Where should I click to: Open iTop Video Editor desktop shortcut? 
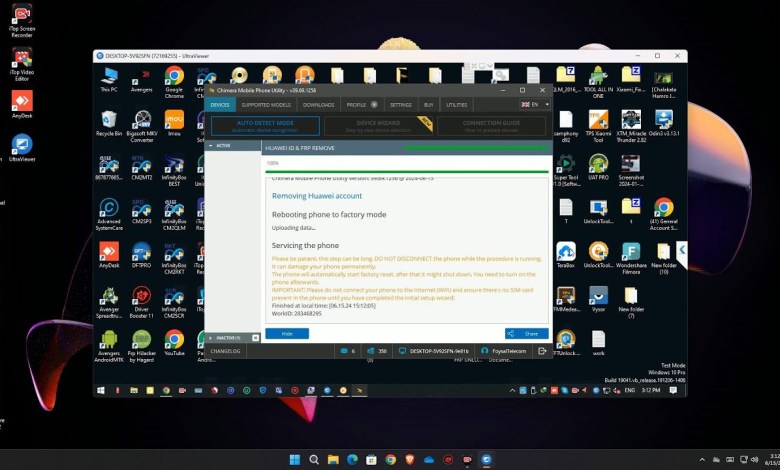(21, 65)
